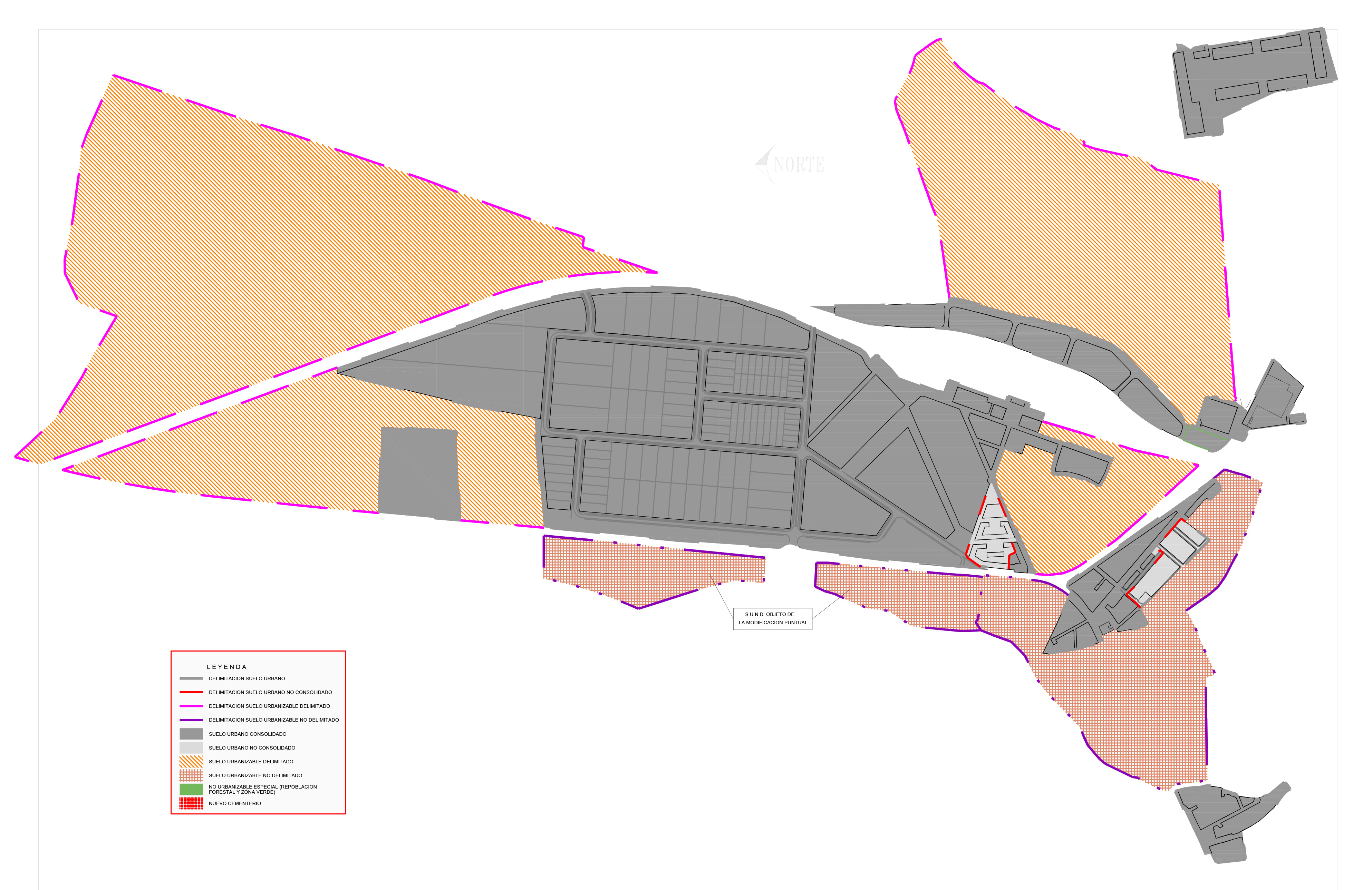The height and width of the screenshot is (890, 1372).
Task: Click the red line sample in legend
Action: (x=191, y=692)
